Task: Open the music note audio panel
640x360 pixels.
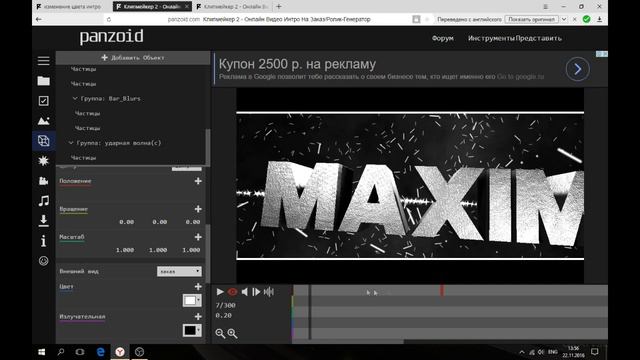Action: [x=44, y=200]
